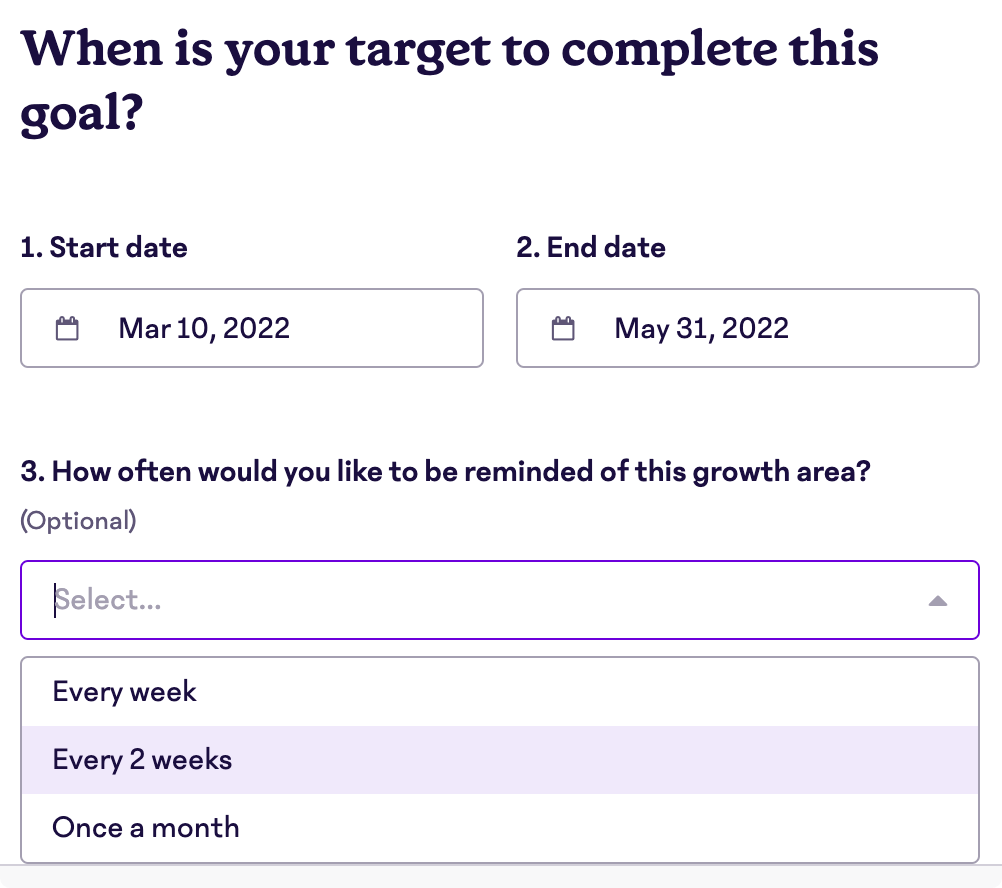Click the End date calendar icon
Image resolution: width=1002 pixels, height=888 pixels.
[563, 328]
